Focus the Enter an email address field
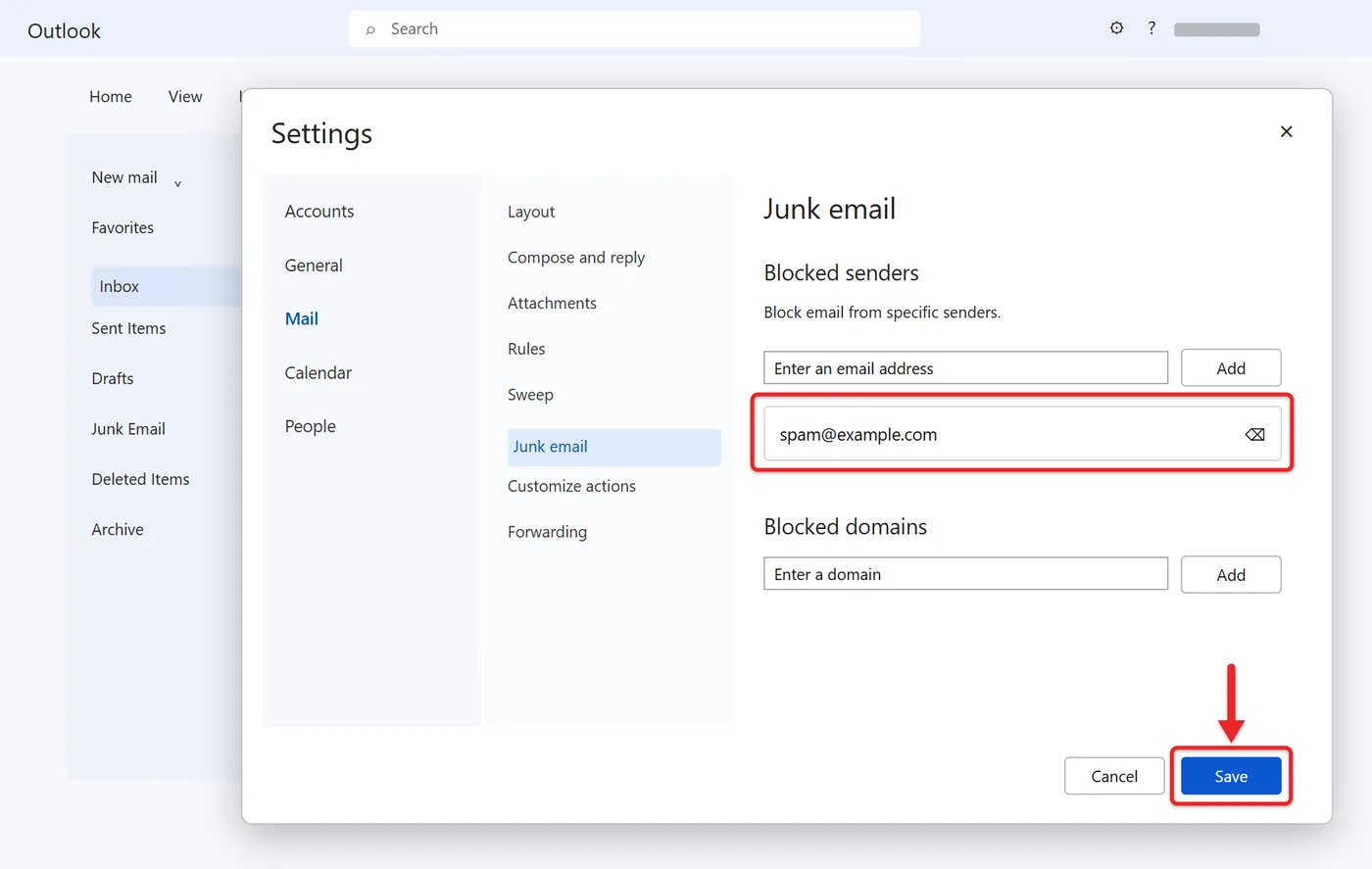Viewport: 1372px width, 869px height. (x=965, y=368)
